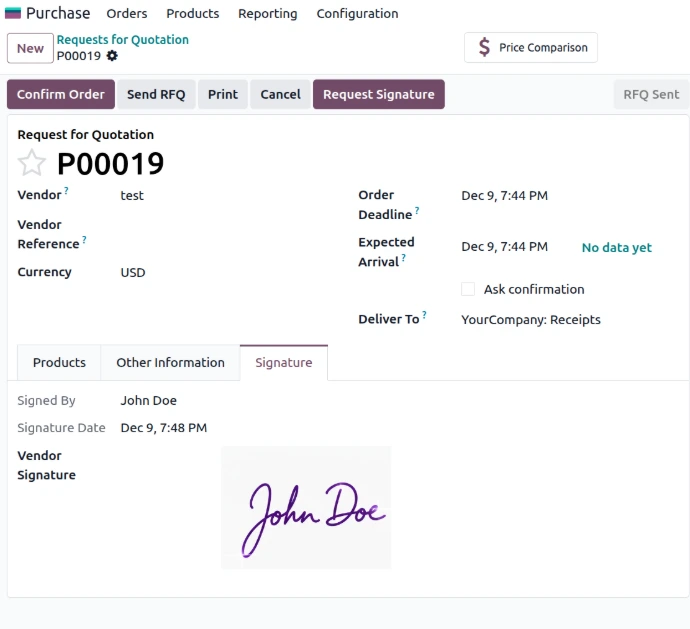The width and height of the screenshot is (690, 629).
Task: Click the Confirm Order button
Action: click(61, 94)
